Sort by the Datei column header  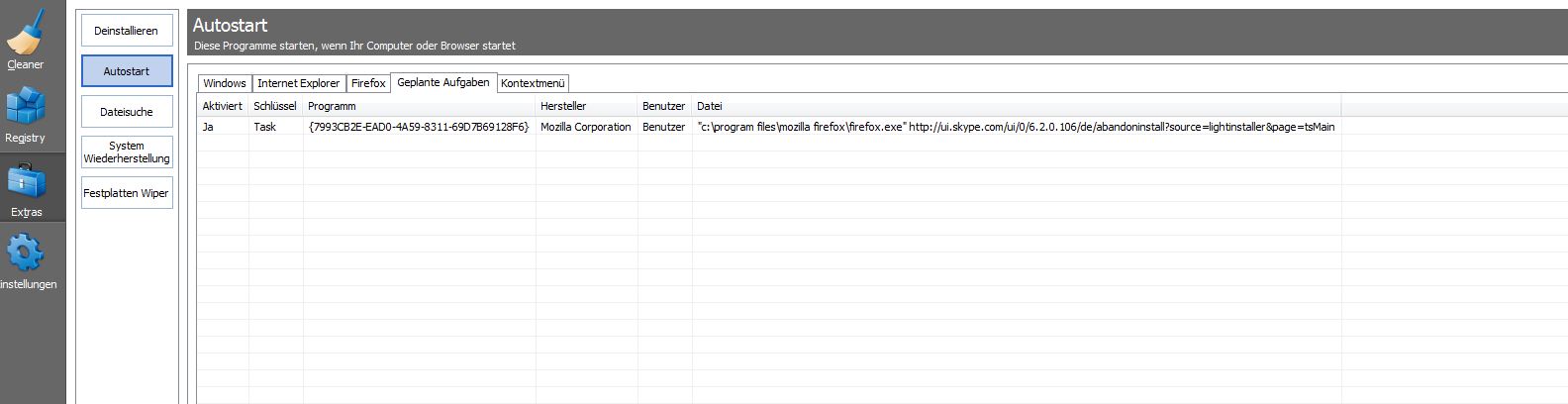pyautogui.click(x=1015, y=106)
